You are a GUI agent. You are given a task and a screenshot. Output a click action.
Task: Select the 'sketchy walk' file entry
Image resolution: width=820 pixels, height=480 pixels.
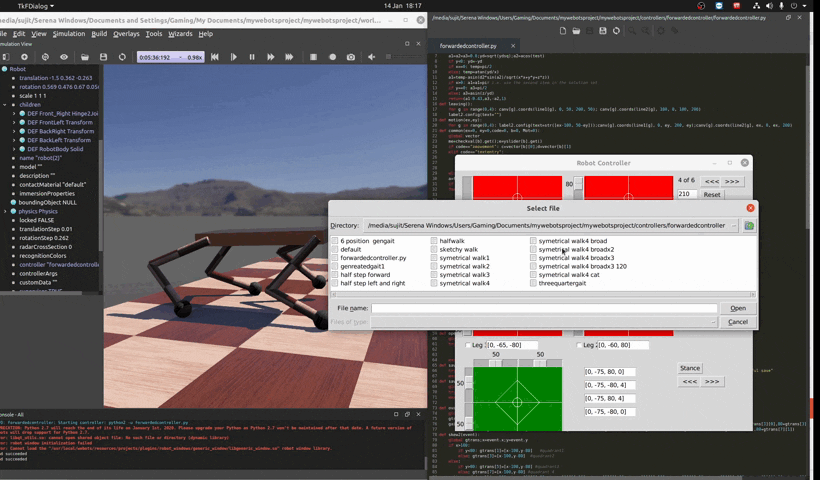click(459, 249)
